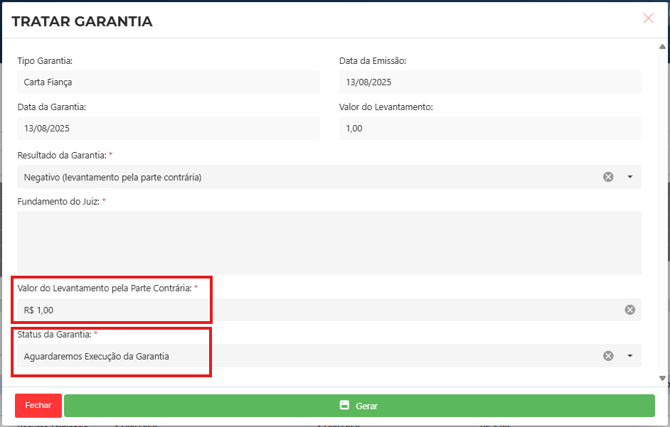
Task: Edit the R$ 1,00 Parte Contrária value field
Action: 300,310
